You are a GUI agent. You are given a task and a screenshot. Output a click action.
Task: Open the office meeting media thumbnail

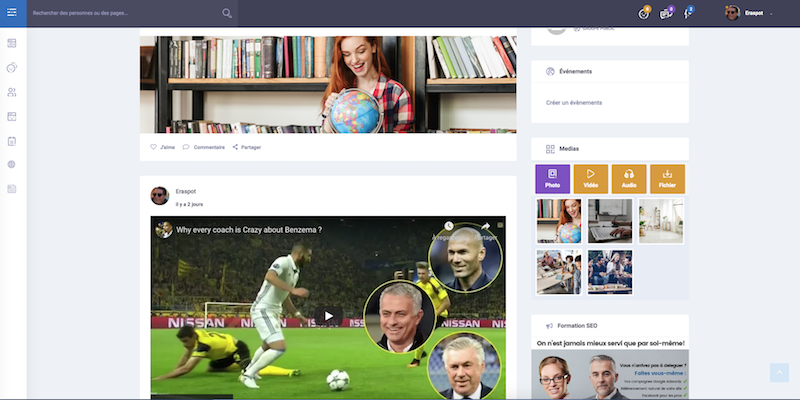pos(559,272)
